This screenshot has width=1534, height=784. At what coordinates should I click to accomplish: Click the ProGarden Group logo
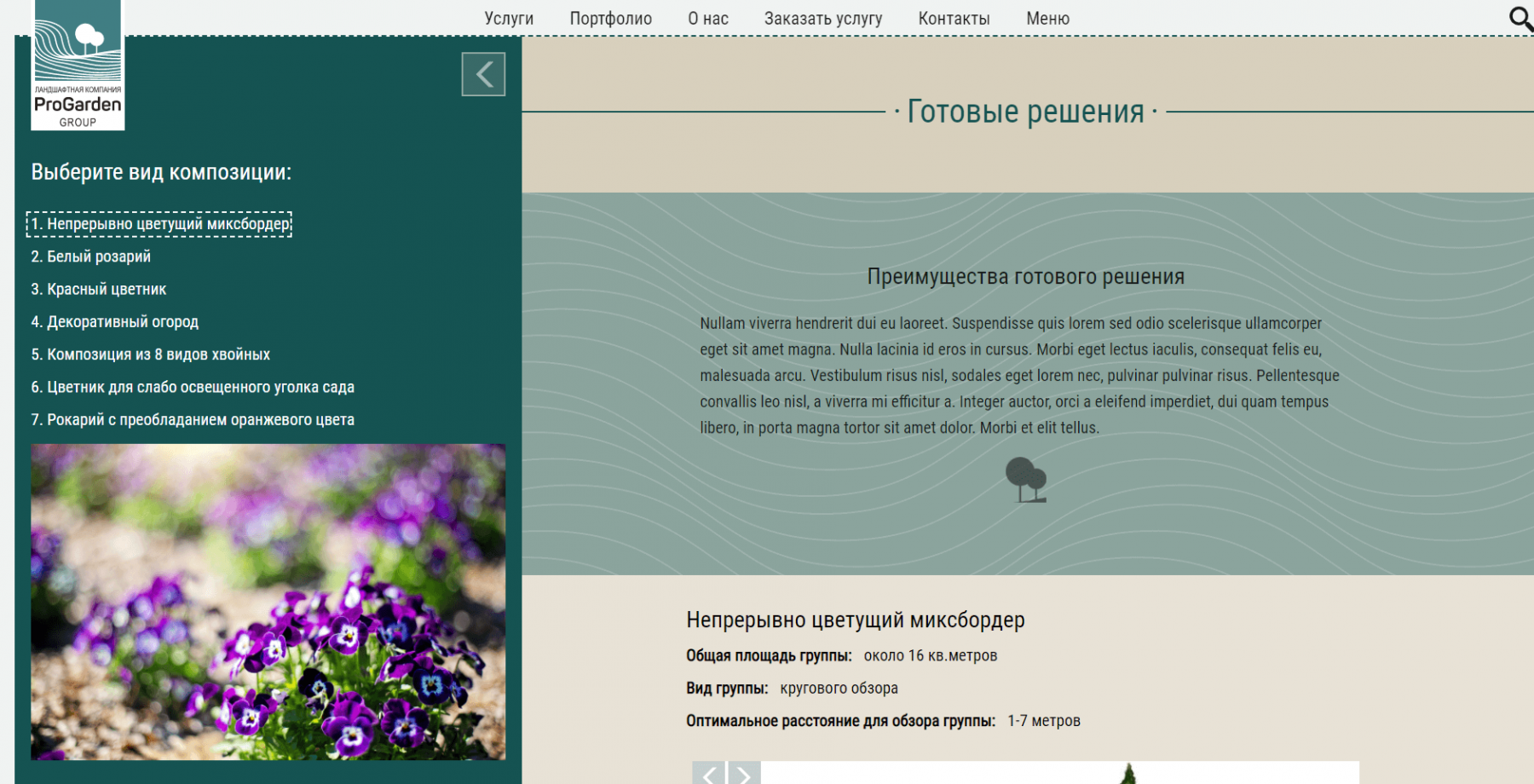[78, 66]
